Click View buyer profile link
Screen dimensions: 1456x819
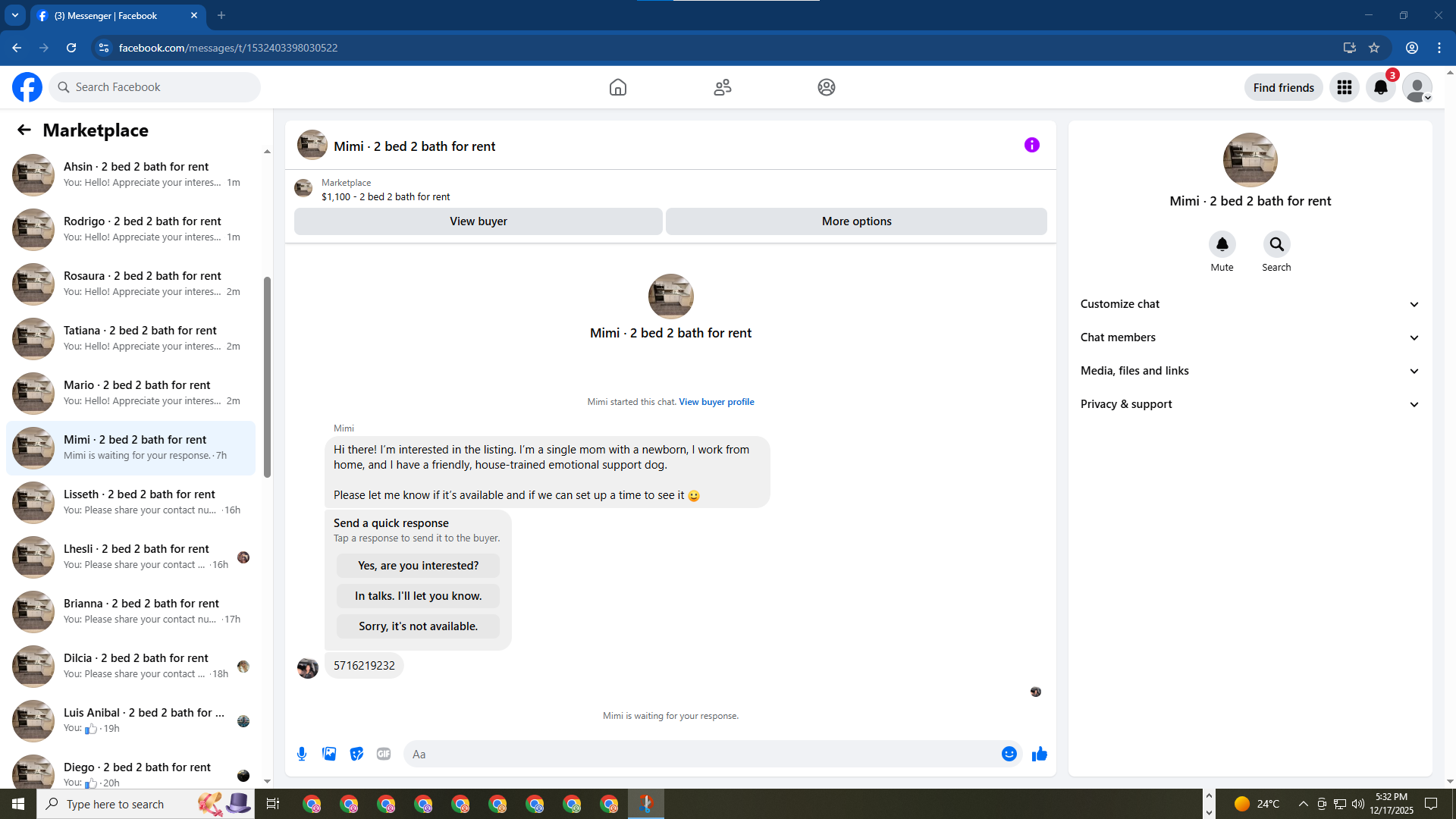click(x=716, y=402)
